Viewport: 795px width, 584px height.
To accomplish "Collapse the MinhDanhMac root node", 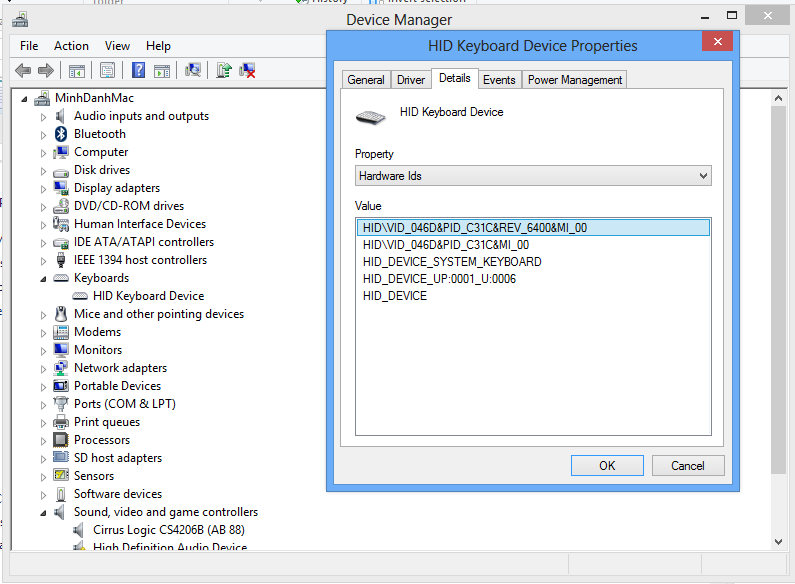I will pyautogui.click(x=24, y=99).
